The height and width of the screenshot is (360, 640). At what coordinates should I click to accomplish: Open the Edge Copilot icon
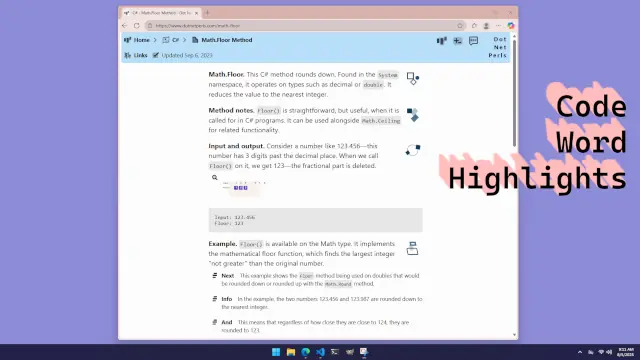[511, 26]
